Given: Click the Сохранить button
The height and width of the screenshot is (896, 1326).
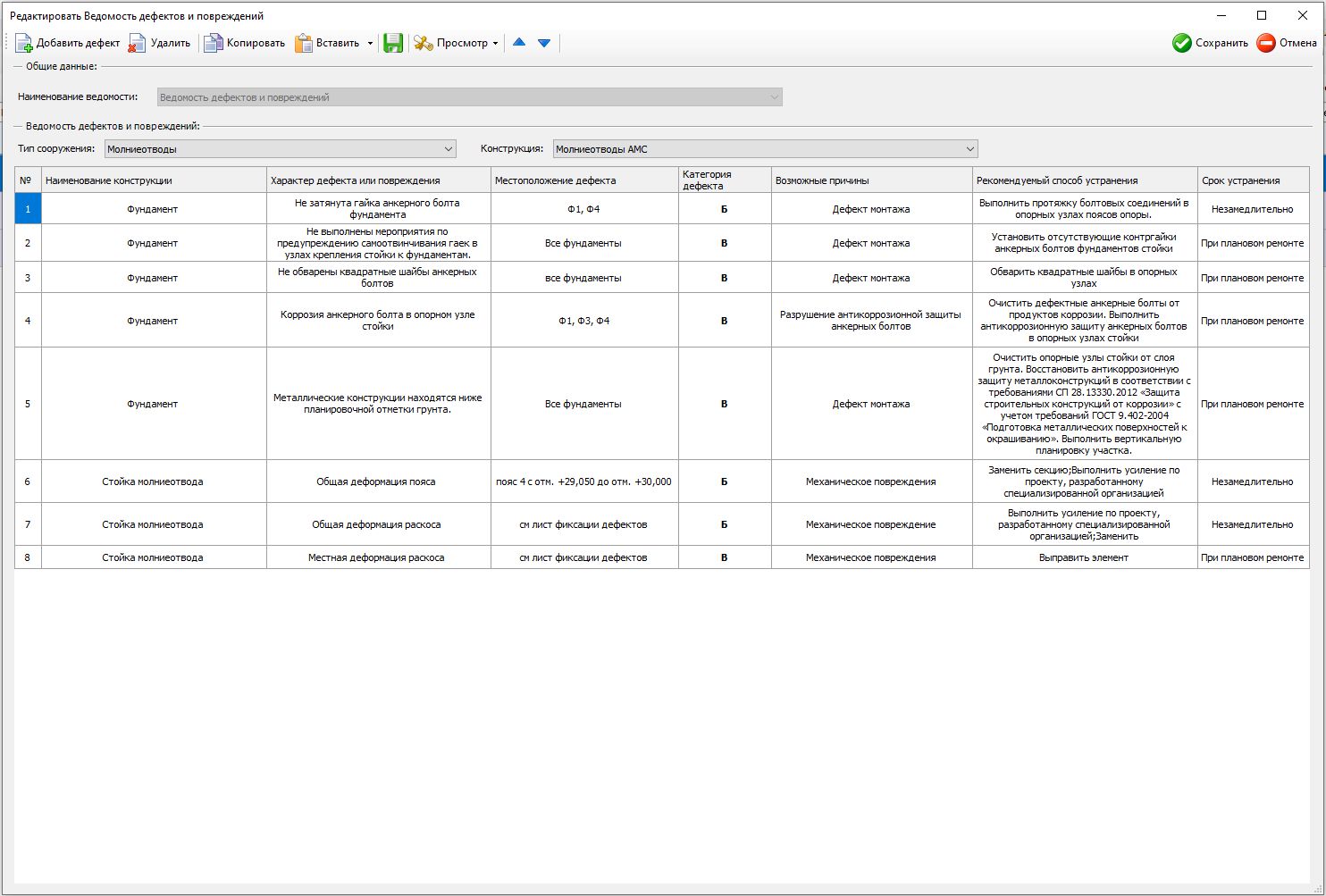Looking at the screenshot, I should pyautogui.click(x=1211, y=43).
